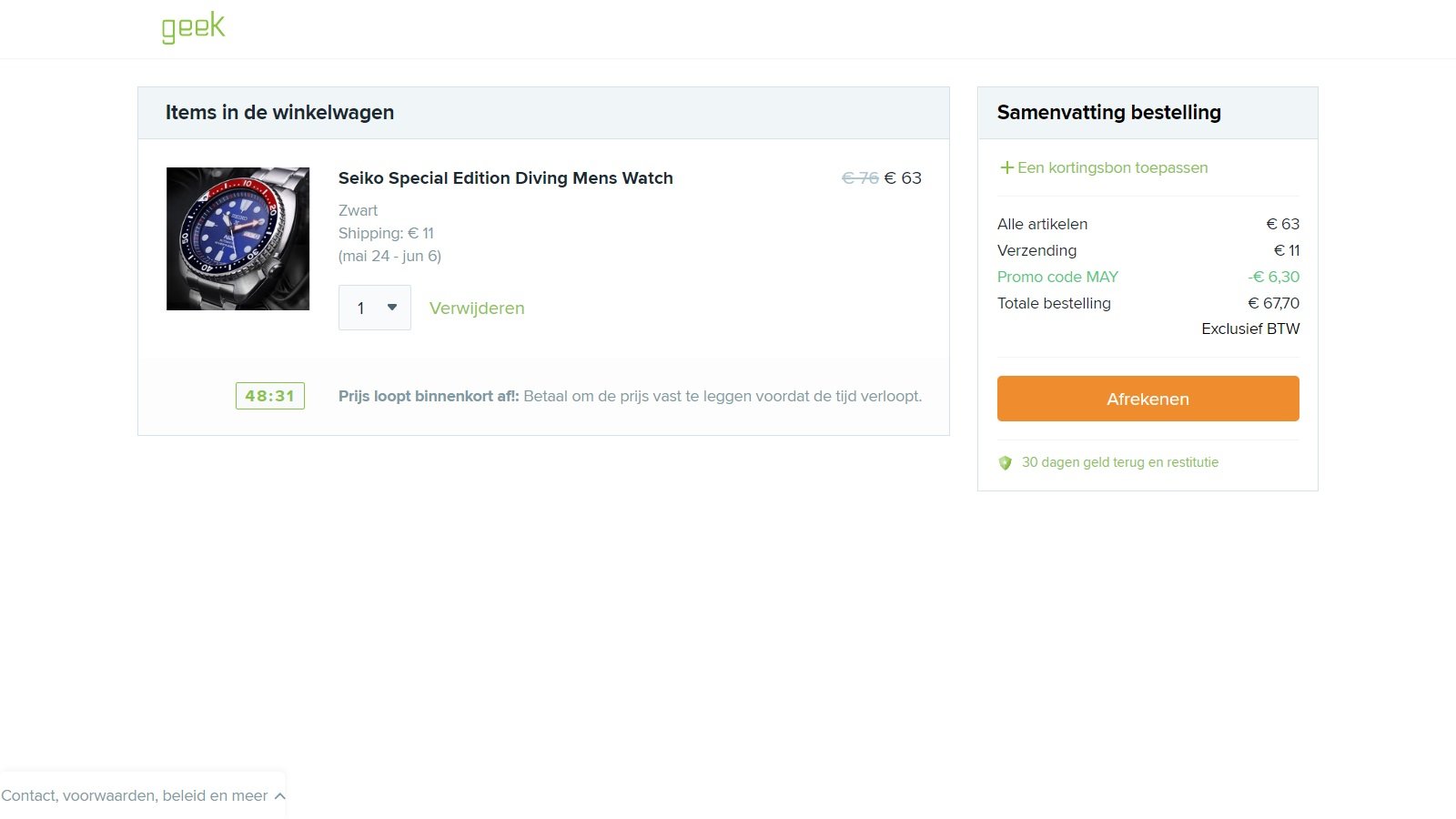The image size is (1456, 819).
Task: Click the Totale bestelling label
Action: coord(1054,303)
